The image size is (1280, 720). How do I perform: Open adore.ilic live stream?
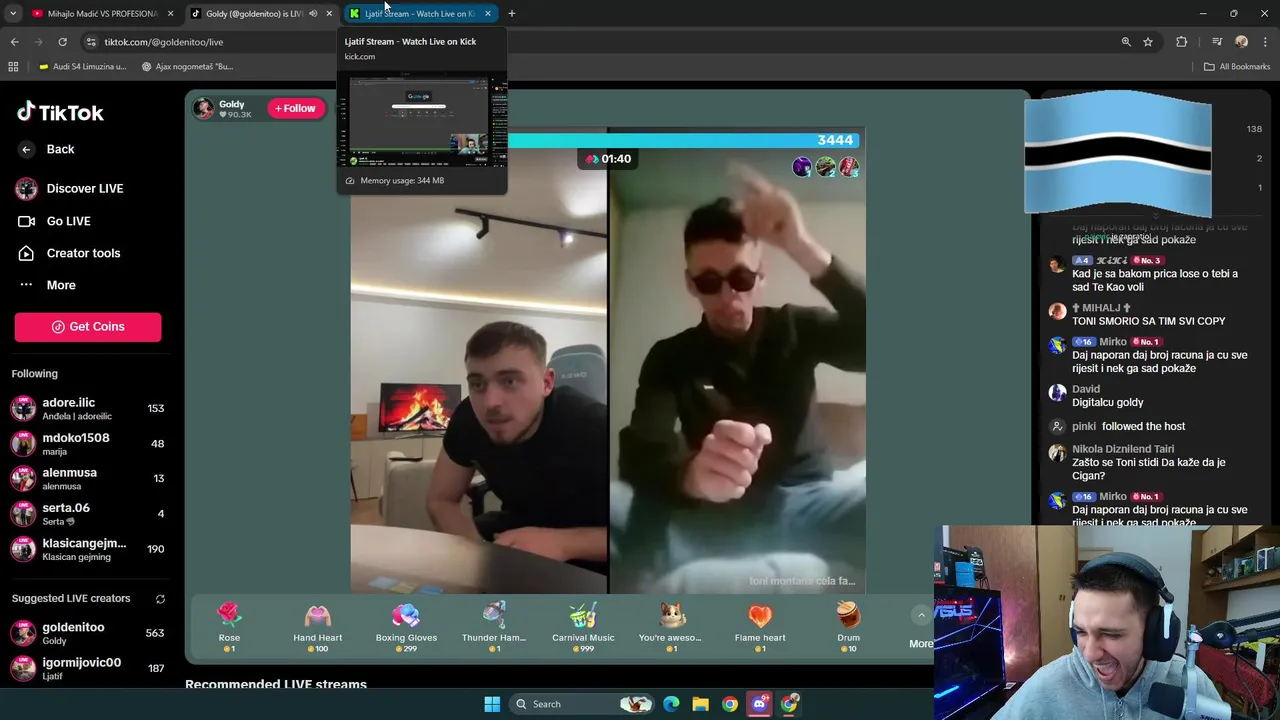[87, 408]
